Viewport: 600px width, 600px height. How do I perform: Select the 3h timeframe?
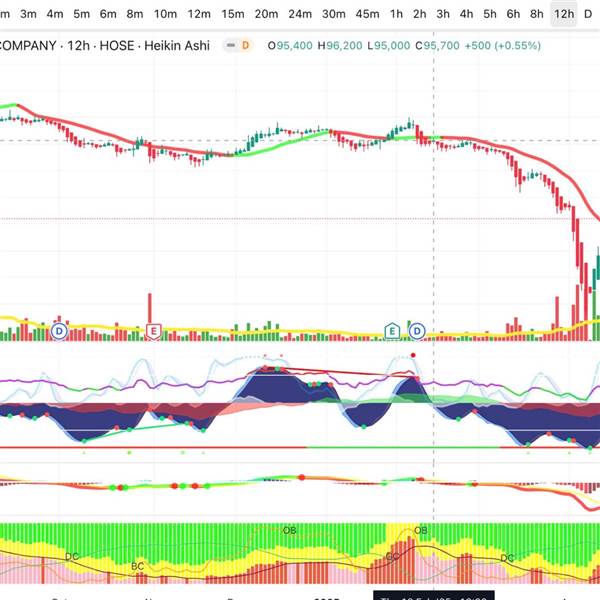click(x=443, y=14)
